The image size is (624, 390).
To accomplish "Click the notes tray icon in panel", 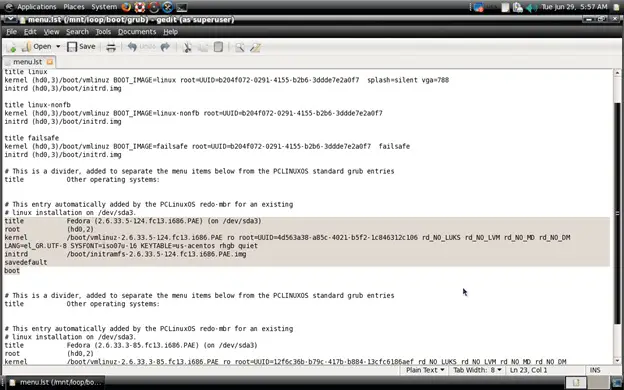I will pyautogui.click(x=505, y=7).
